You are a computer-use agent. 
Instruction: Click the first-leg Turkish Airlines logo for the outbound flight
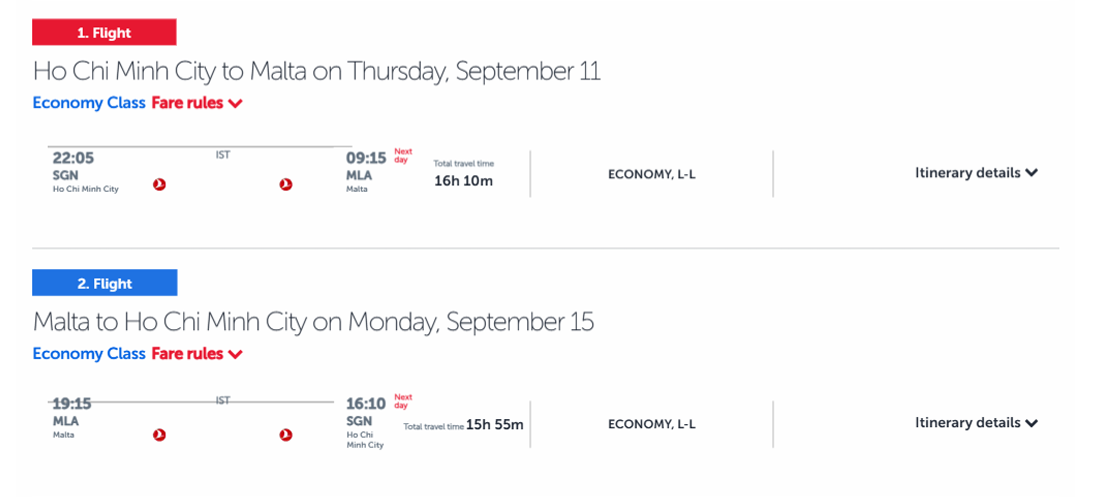pos(160,184)
